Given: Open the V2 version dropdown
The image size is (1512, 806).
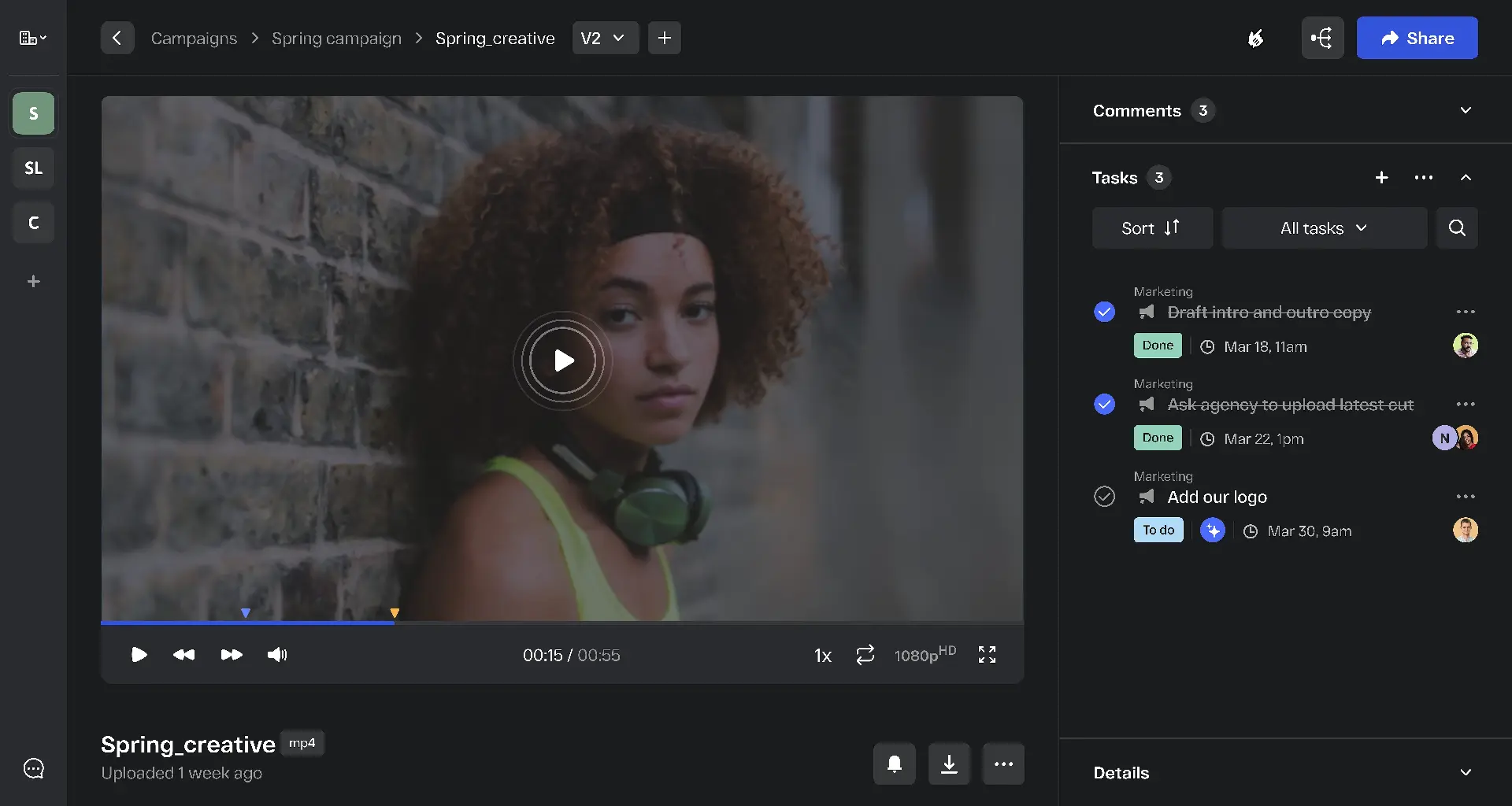Looking at the screenshot, I should tap(604, 38).
